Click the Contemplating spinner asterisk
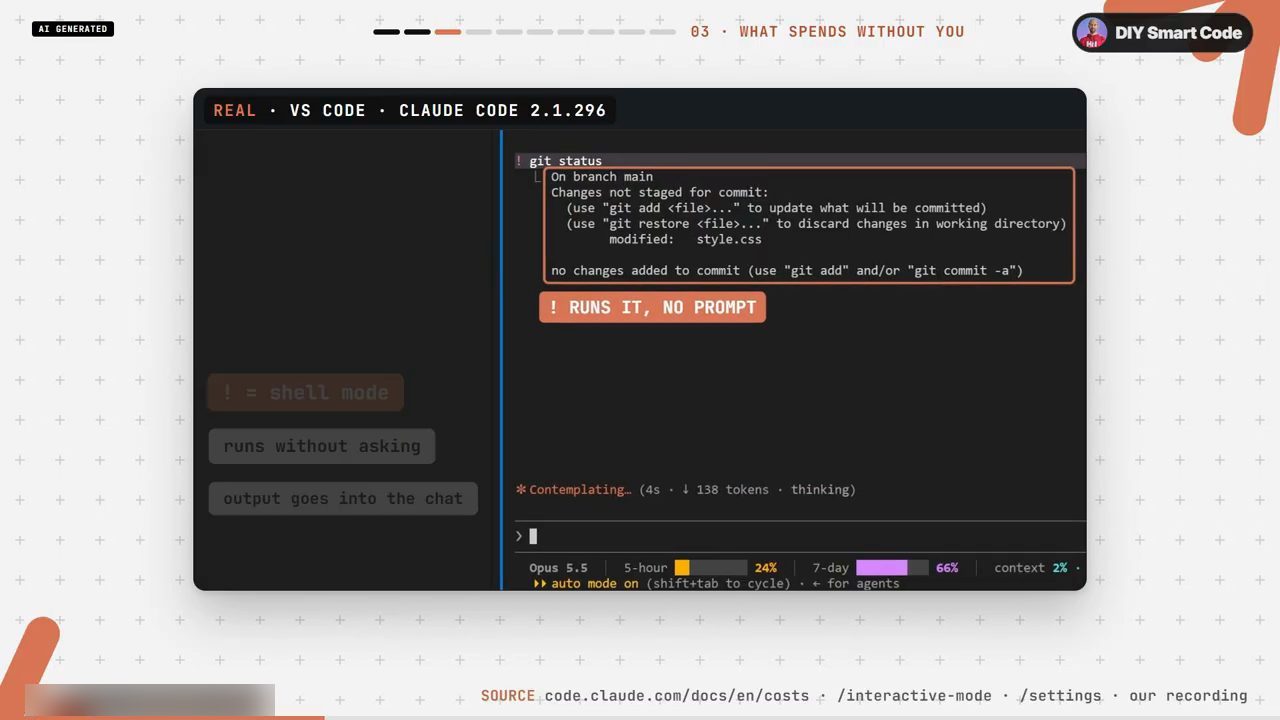The image size is (1280, 720). coord(520,490)
